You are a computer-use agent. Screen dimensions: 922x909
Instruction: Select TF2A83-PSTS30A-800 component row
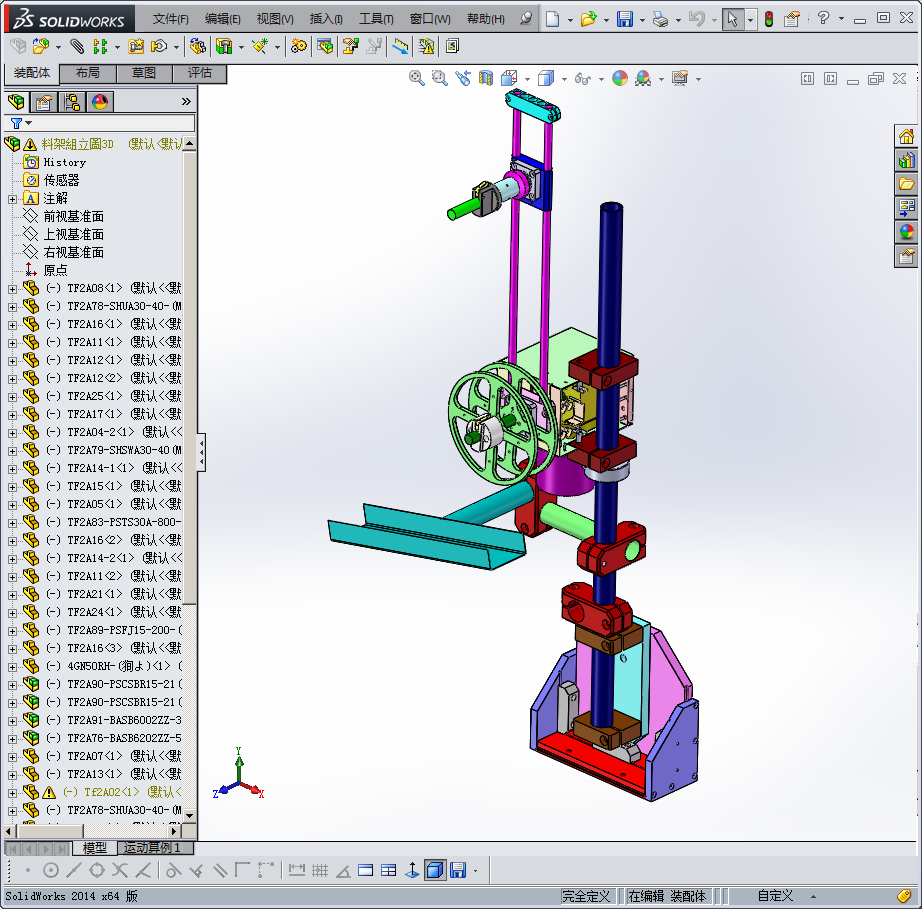click(102, 522)
